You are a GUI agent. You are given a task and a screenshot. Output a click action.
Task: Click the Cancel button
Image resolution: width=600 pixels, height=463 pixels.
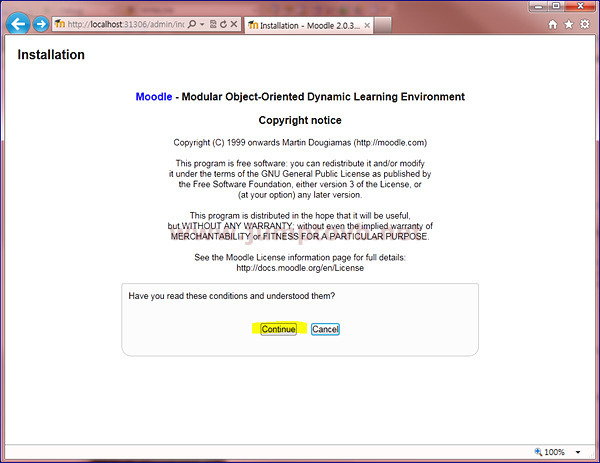pyautogui.click(x=325, y=329)
